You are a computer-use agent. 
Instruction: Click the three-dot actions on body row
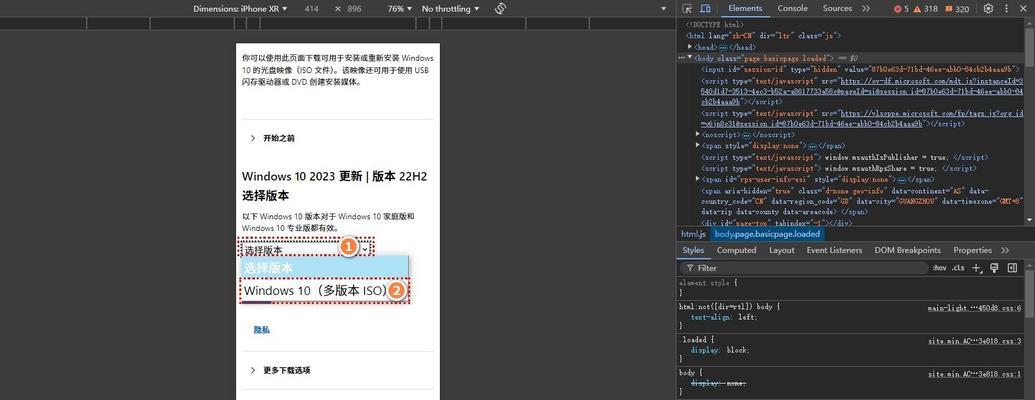683,58
